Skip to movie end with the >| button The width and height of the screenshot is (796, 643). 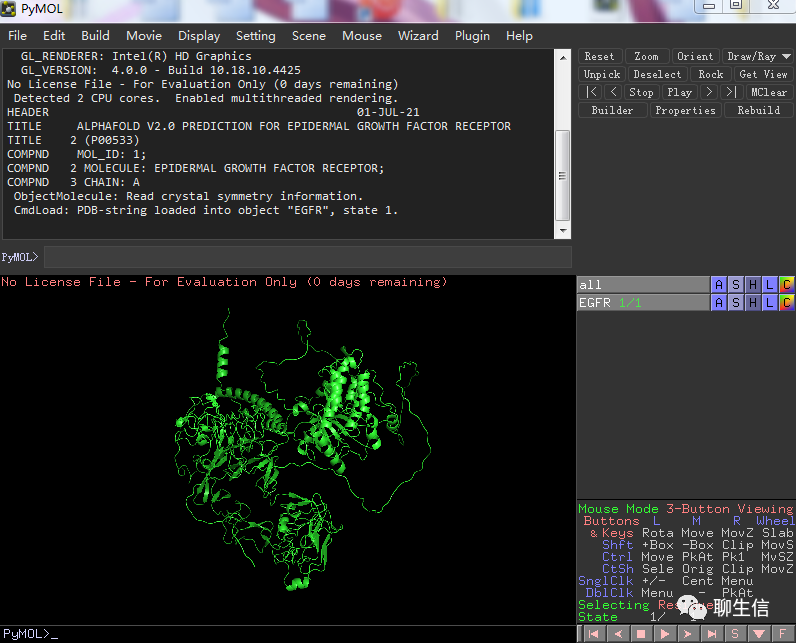click(731, 92)
